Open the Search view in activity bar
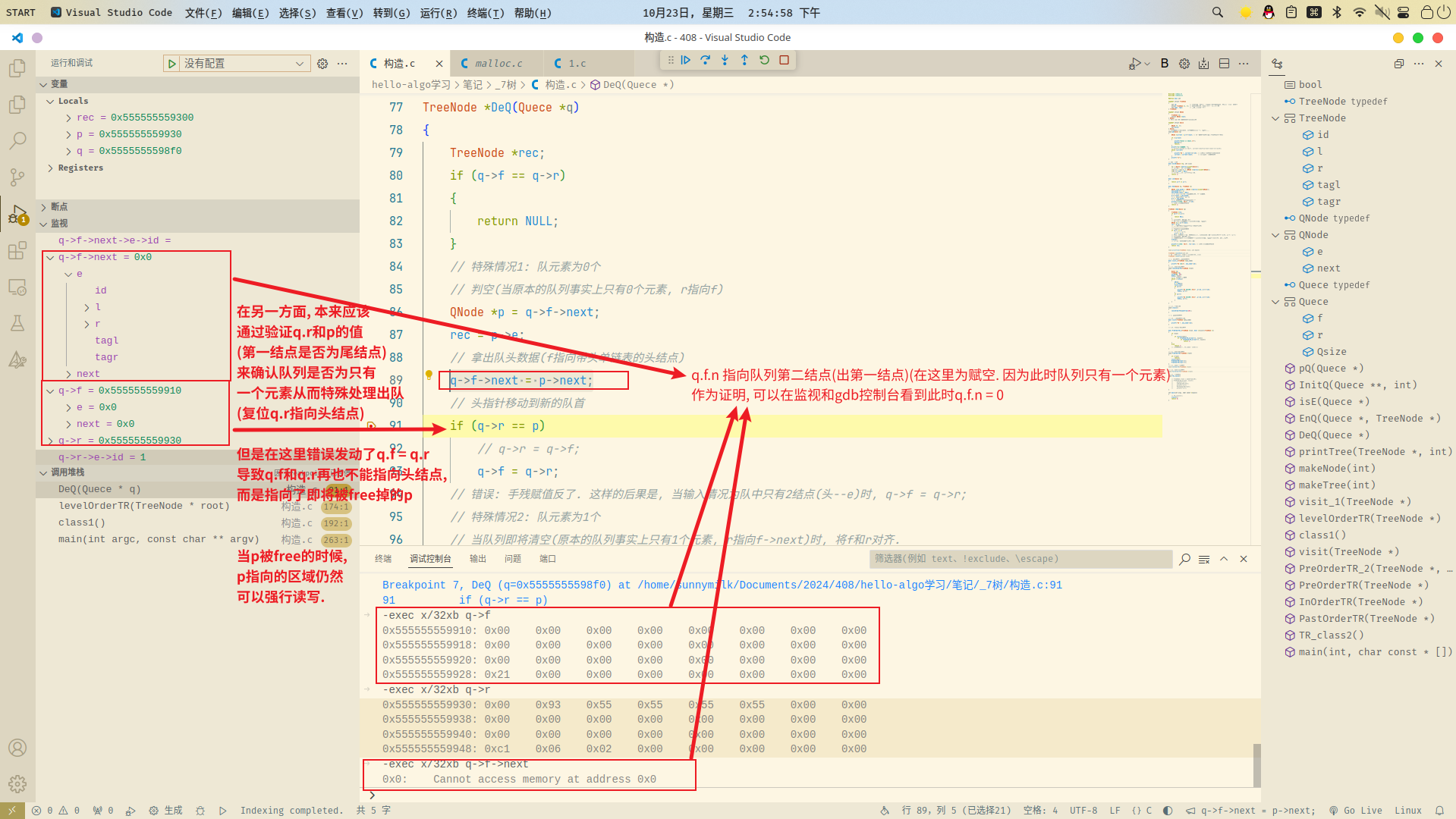Screen dimensions: 1456x819 tap(17, 141)
